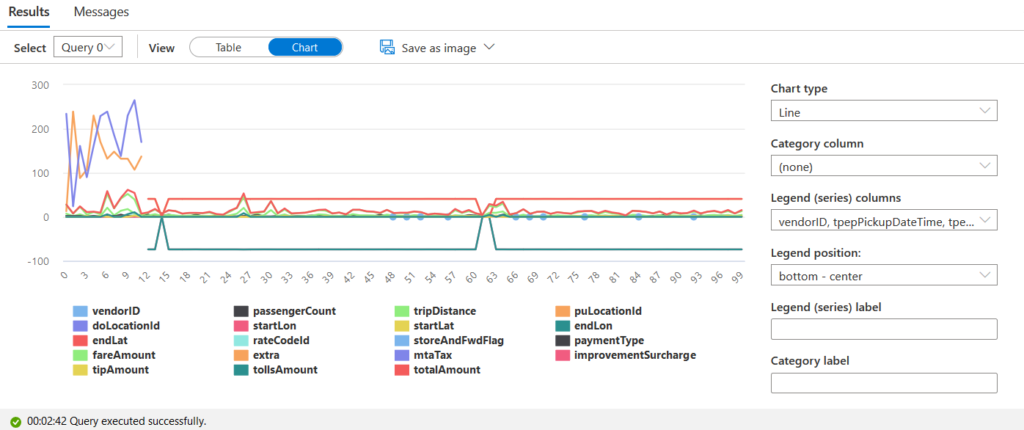
Task: Click the endLat legend label
Action: click(111, 340)
